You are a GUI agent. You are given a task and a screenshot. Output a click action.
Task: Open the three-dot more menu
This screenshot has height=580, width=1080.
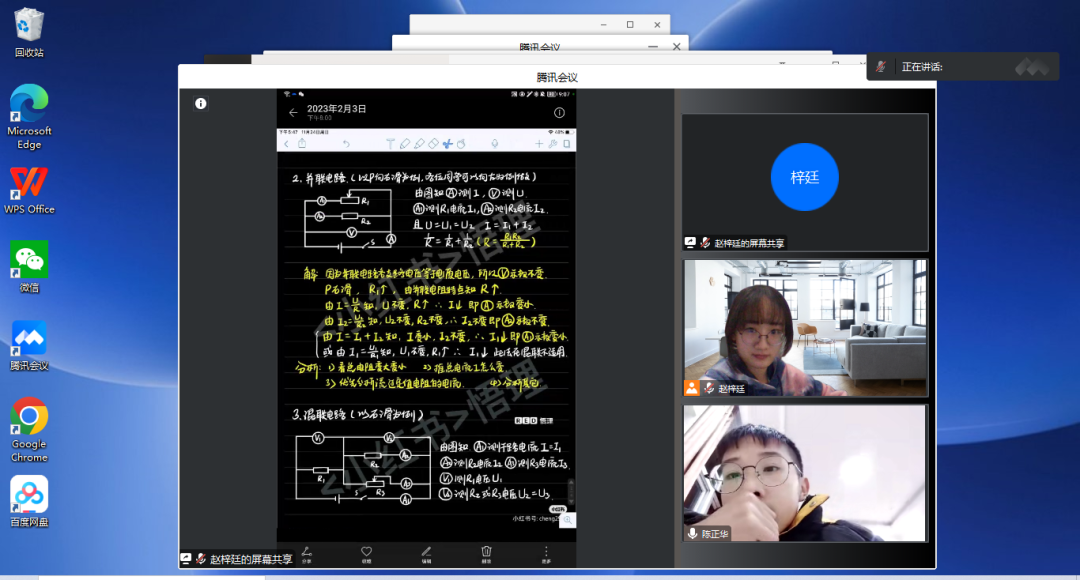click(x=546, y=552)
